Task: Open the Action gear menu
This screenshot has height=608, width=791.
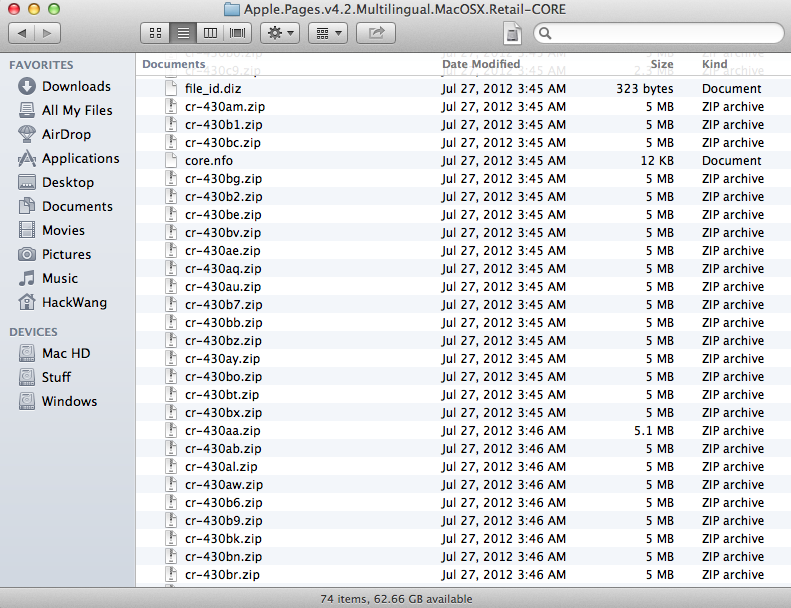Action: [x=280, y=33]
